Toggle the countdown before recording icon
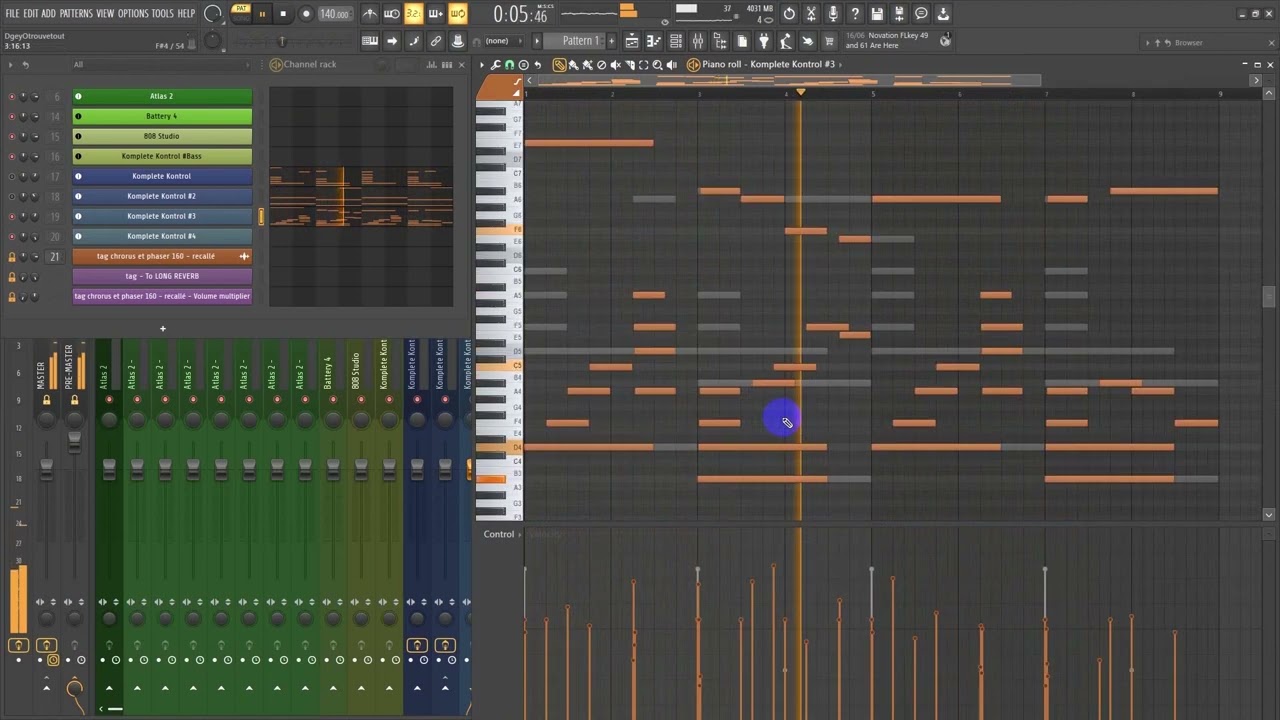The height and width of the screenshot is (720, 1280). point(413,14)
